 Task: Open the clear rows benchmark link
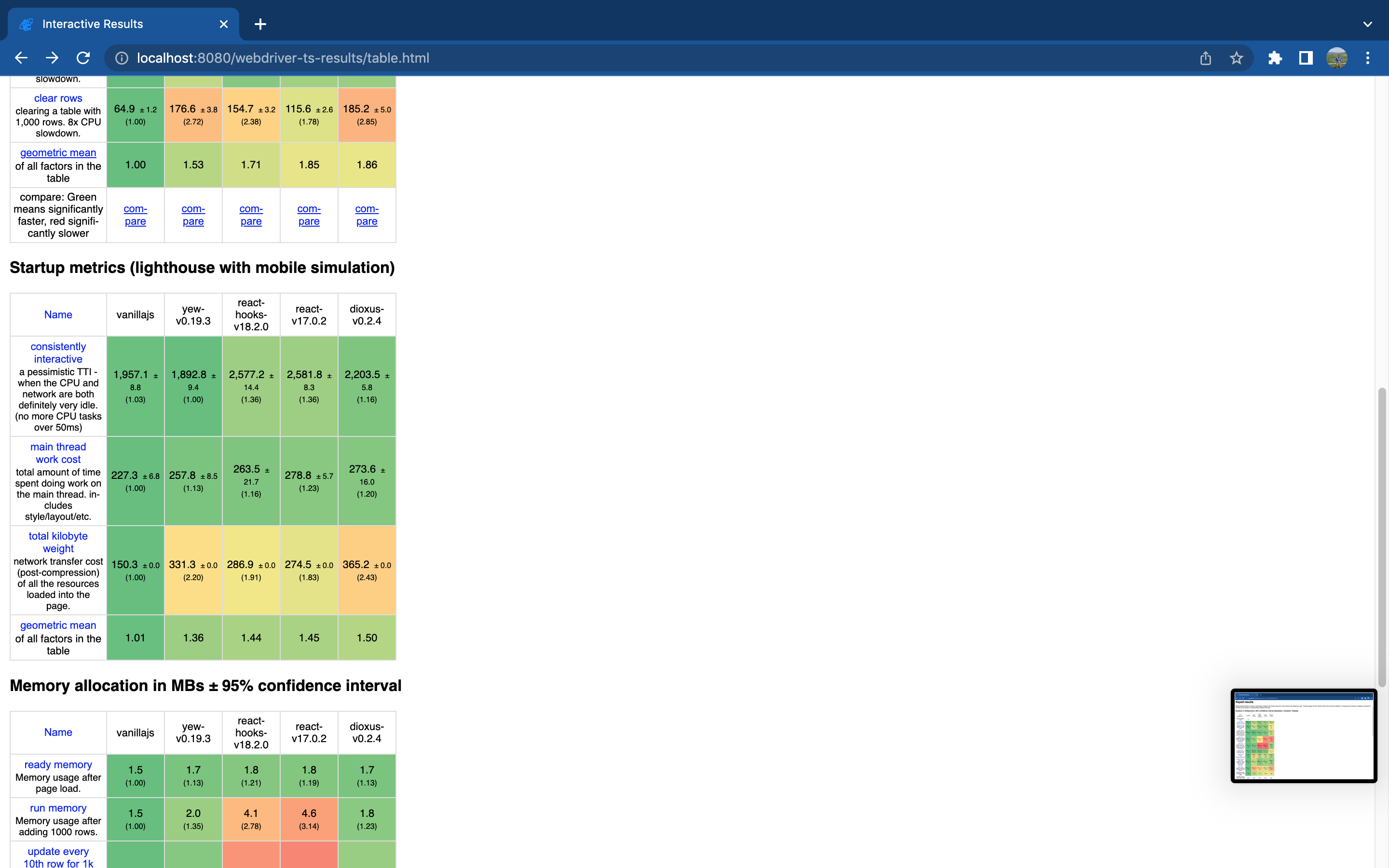57,98
